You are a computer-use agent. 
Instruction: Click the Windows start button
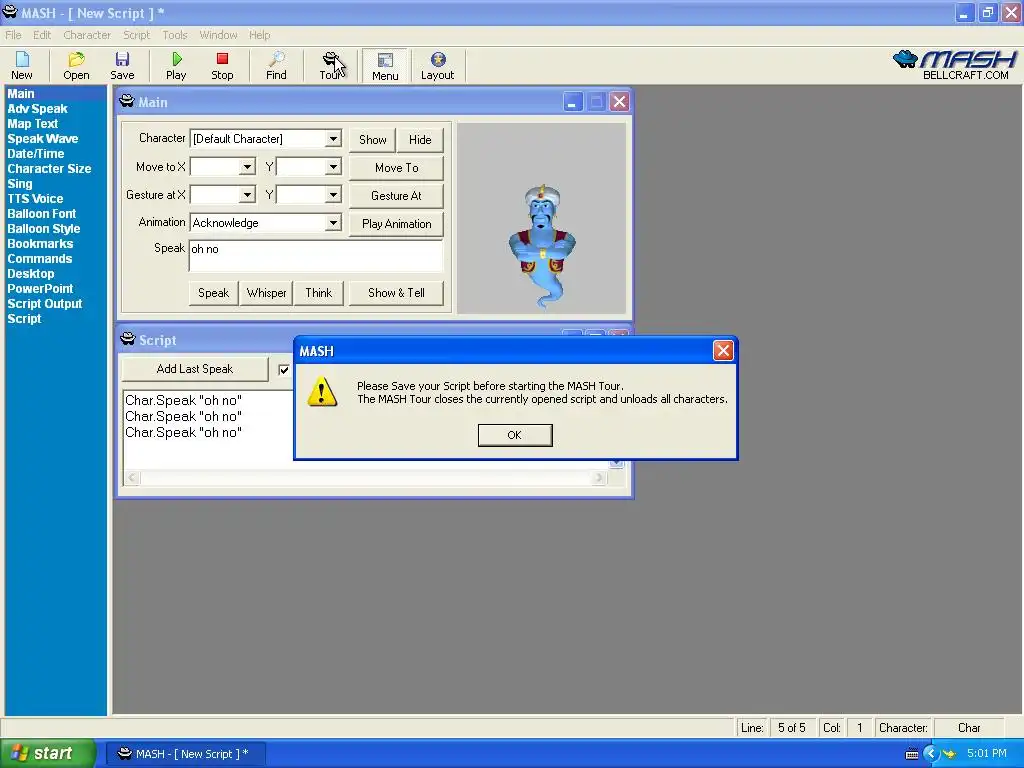click(x=48, y=754)
